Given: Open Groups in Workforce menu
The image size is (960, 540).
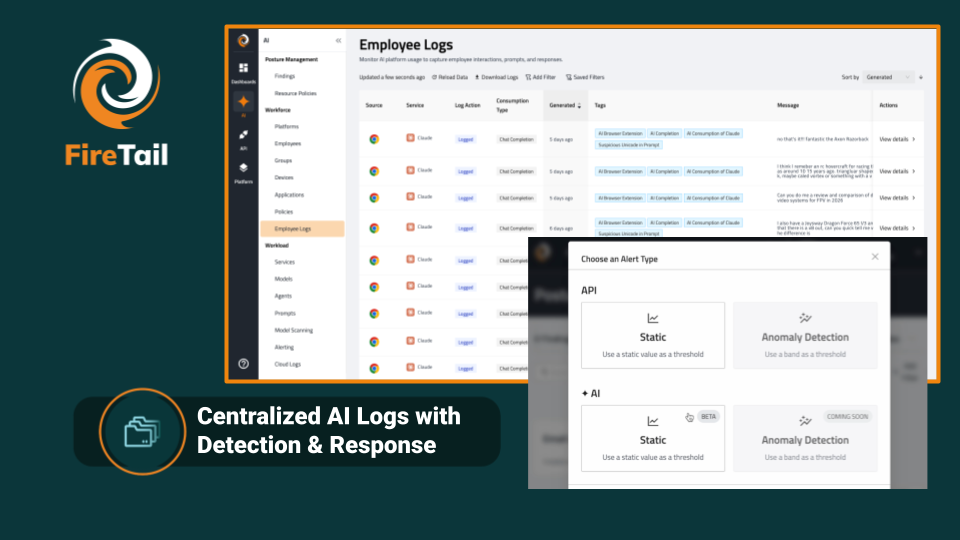Looking at the screenshot, I should point(283,160).
